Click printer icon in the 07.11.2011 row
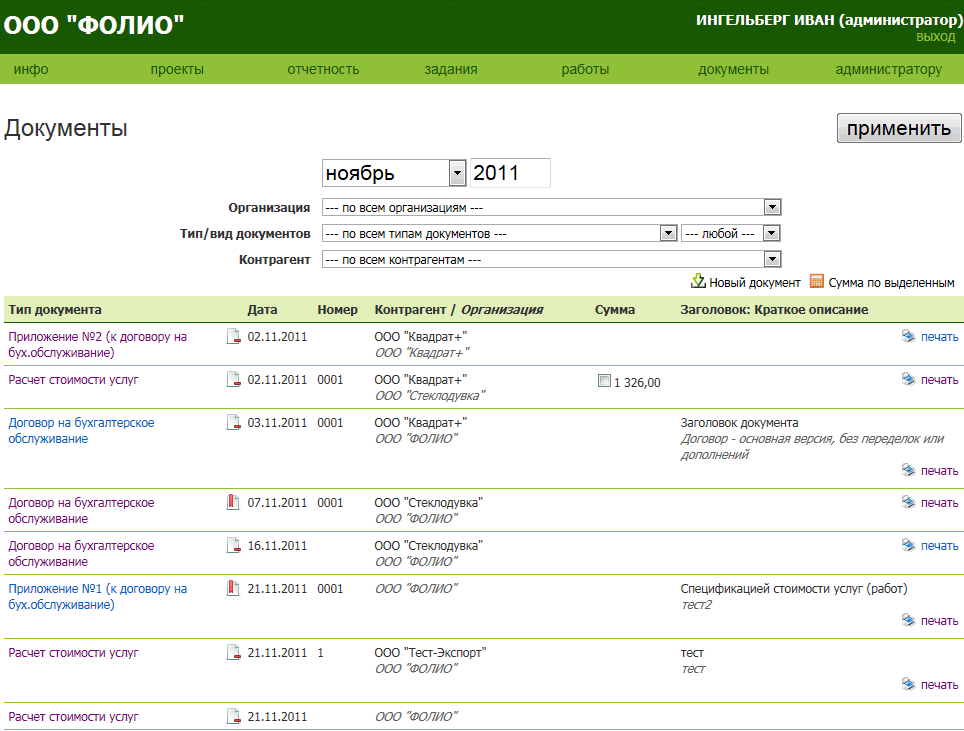Viewport: 964px width, 731px height. click(908, 502)
